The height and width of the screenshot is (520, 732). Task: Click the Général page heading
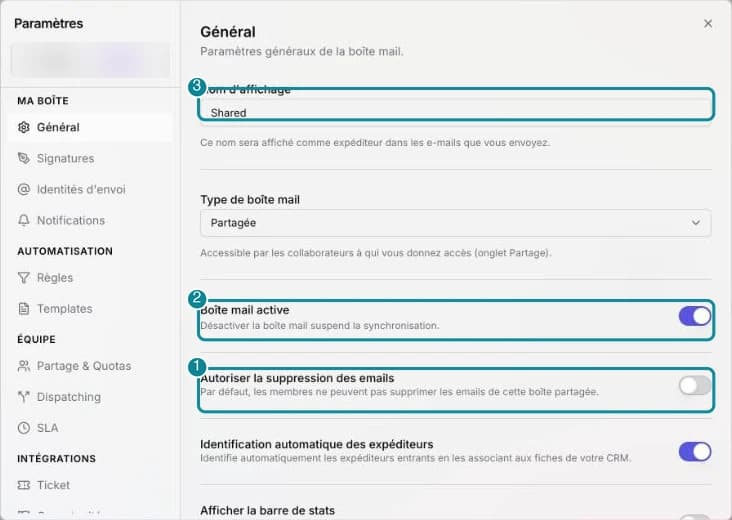(x=228, y=32)
